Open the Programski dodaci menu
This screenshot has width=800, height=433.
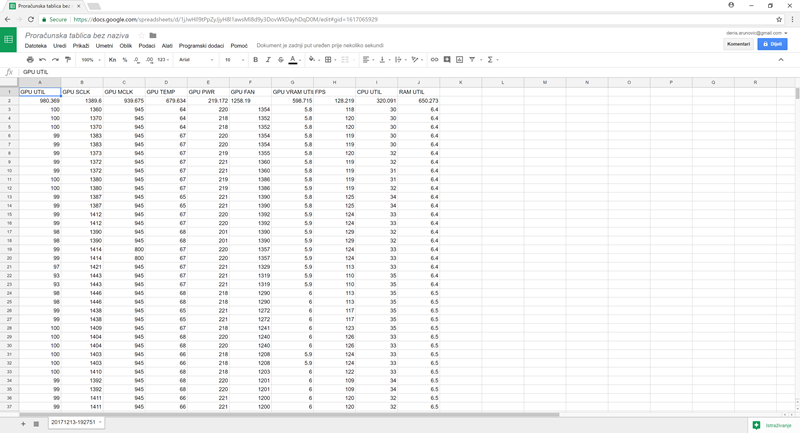click(x=201, y=45)
